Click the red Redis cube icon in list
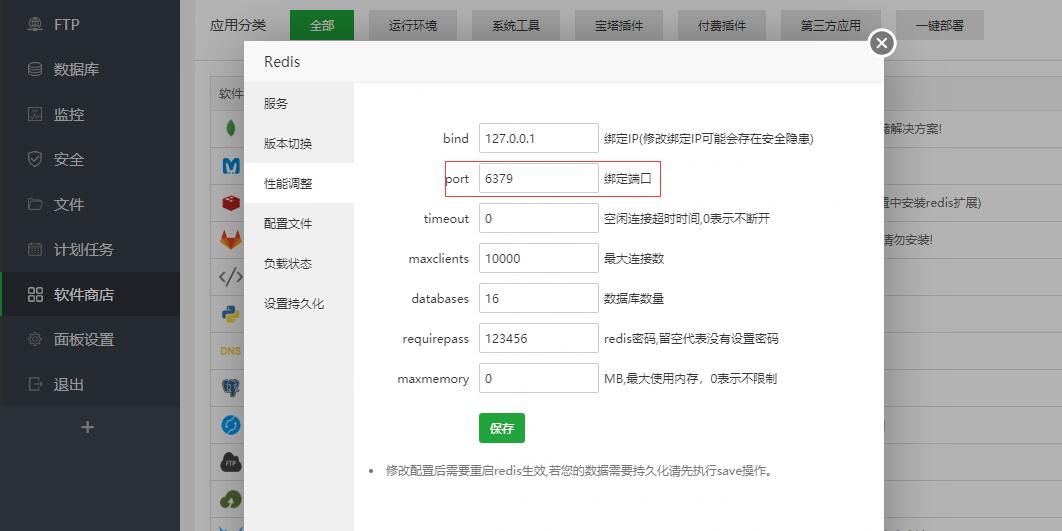The width and height of the screenshot is (1062, 531). point(231,203)
